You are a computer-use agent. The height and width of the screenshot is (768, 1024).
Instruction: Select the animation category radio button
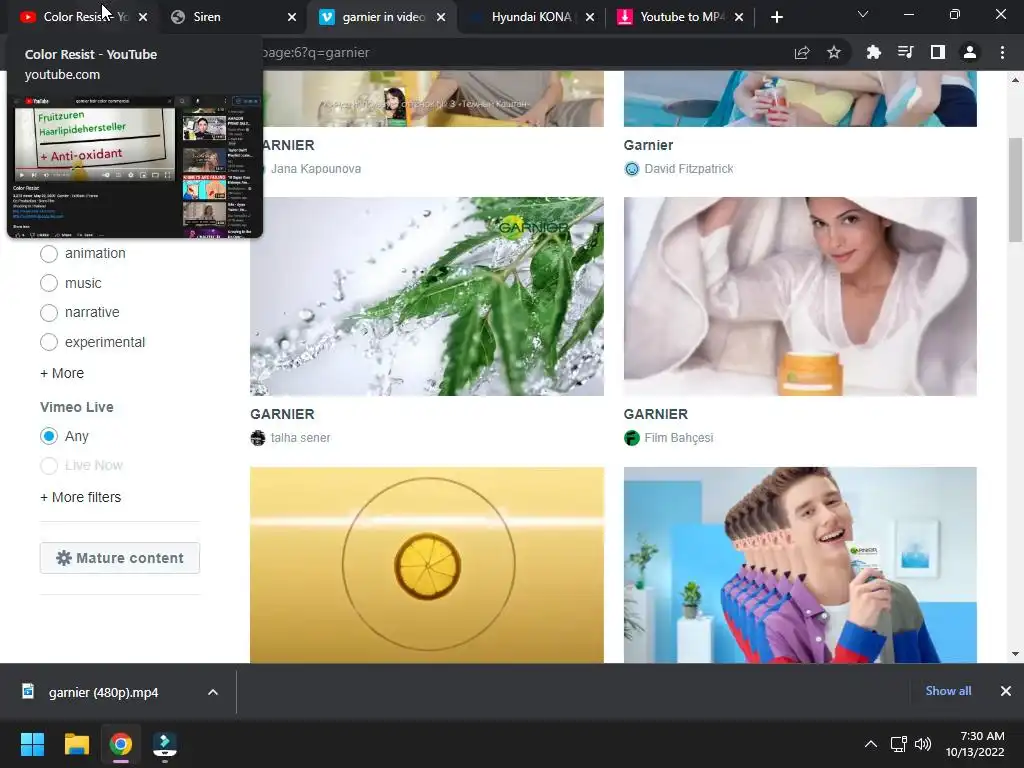coord(49,253)
